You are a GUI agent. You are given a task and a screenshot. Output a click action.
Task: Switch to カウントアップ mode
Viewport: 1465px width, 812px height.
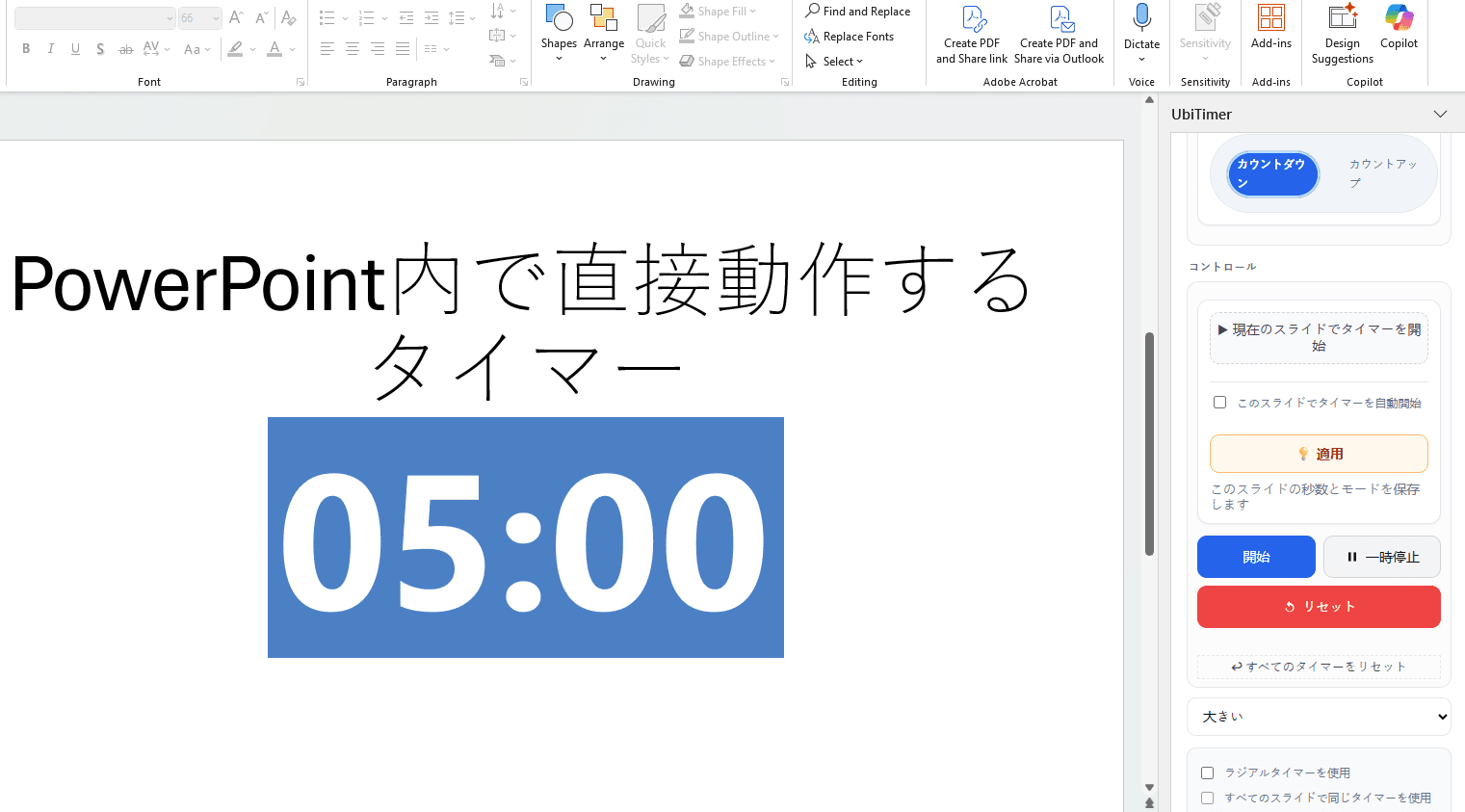tap(1382, 173)
